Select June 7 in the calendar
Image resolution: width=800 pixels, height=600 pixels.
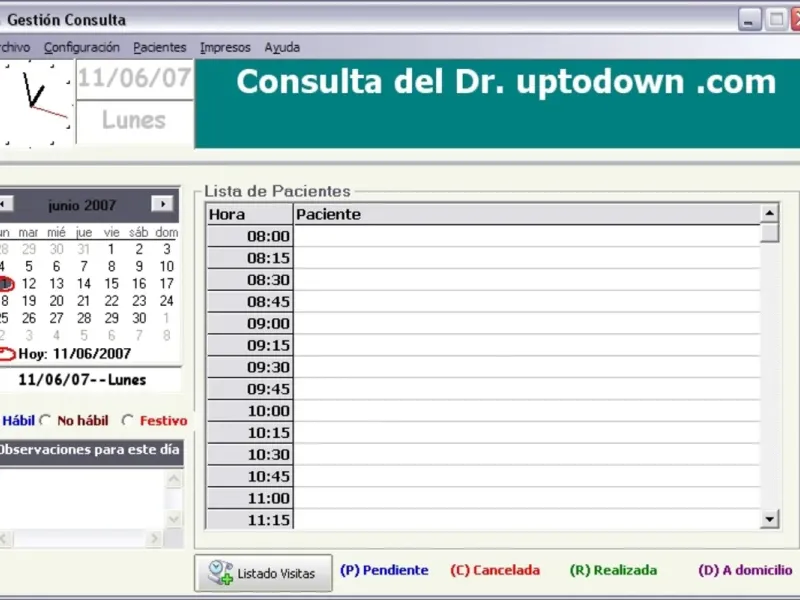pyautogui.click(x=84, y=266)
